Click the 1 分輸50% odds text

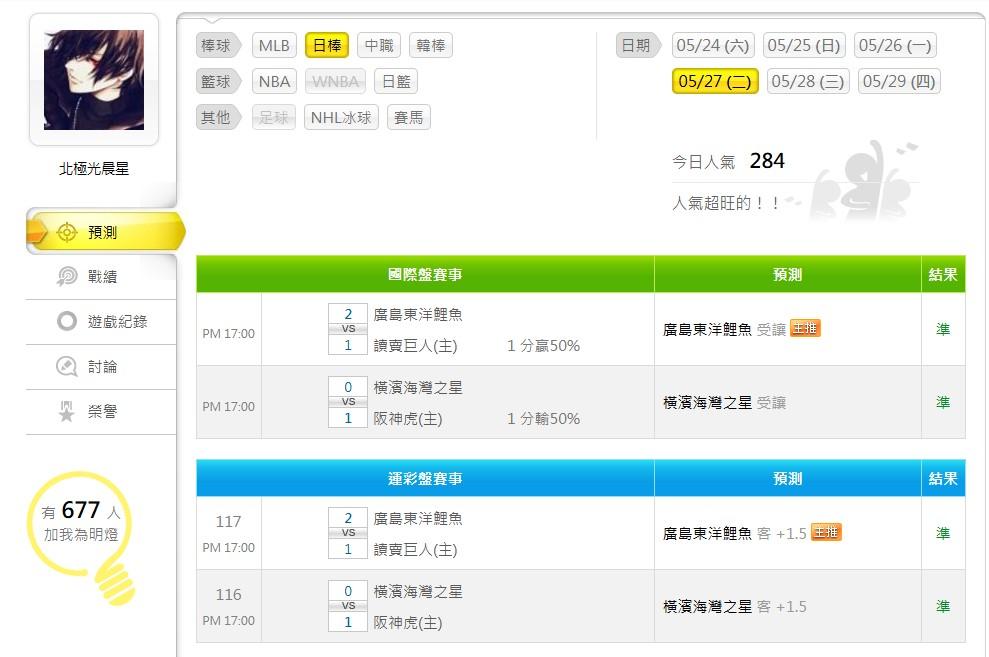[x=544, y=419]
